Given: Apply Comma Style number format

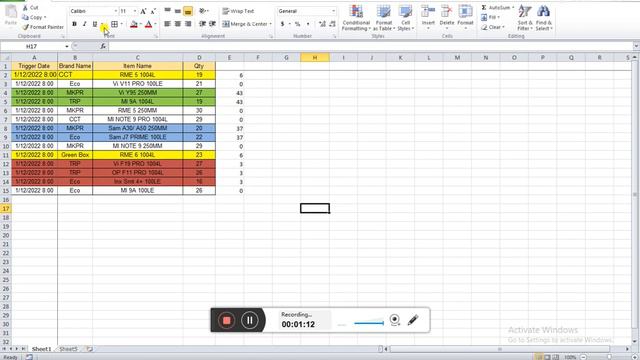Looking at the screenshot, I should [308, 24].
